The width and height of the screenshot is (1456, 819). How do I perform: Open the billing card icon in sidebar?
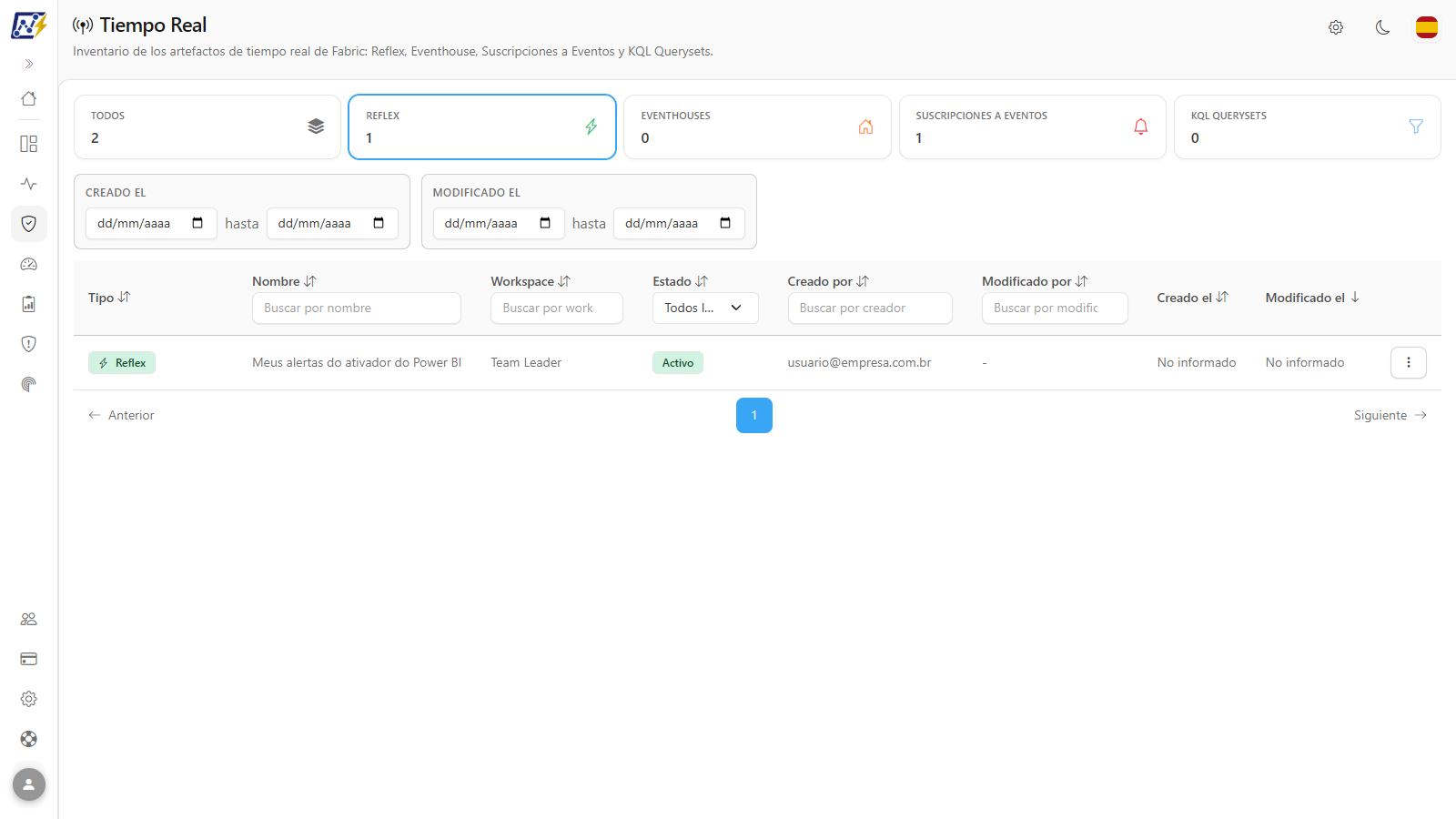(x=29, y=659)
